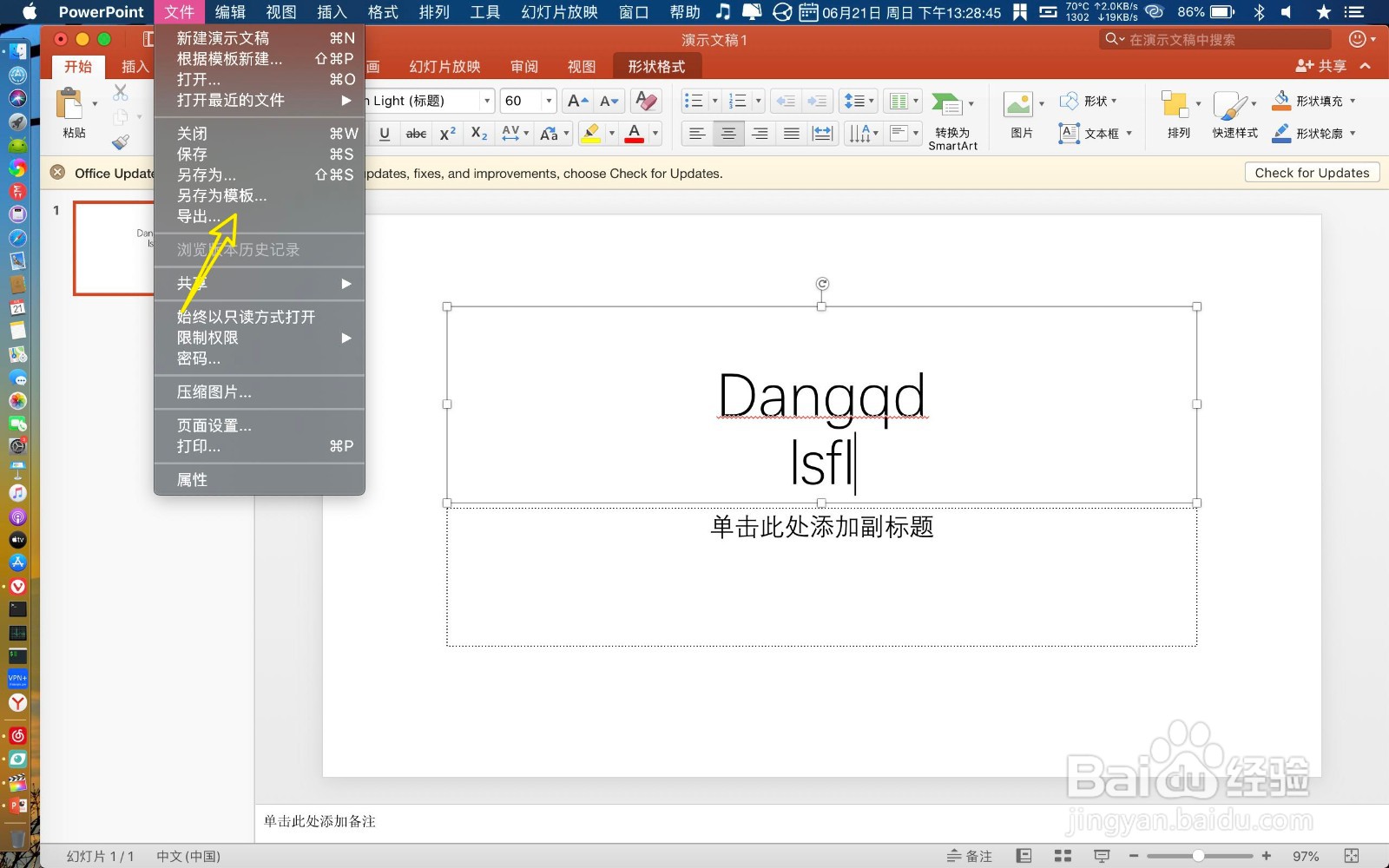
Task: Toggle the 备注 notes pane button
Action: pyautogui.click(x=969, y=856)
